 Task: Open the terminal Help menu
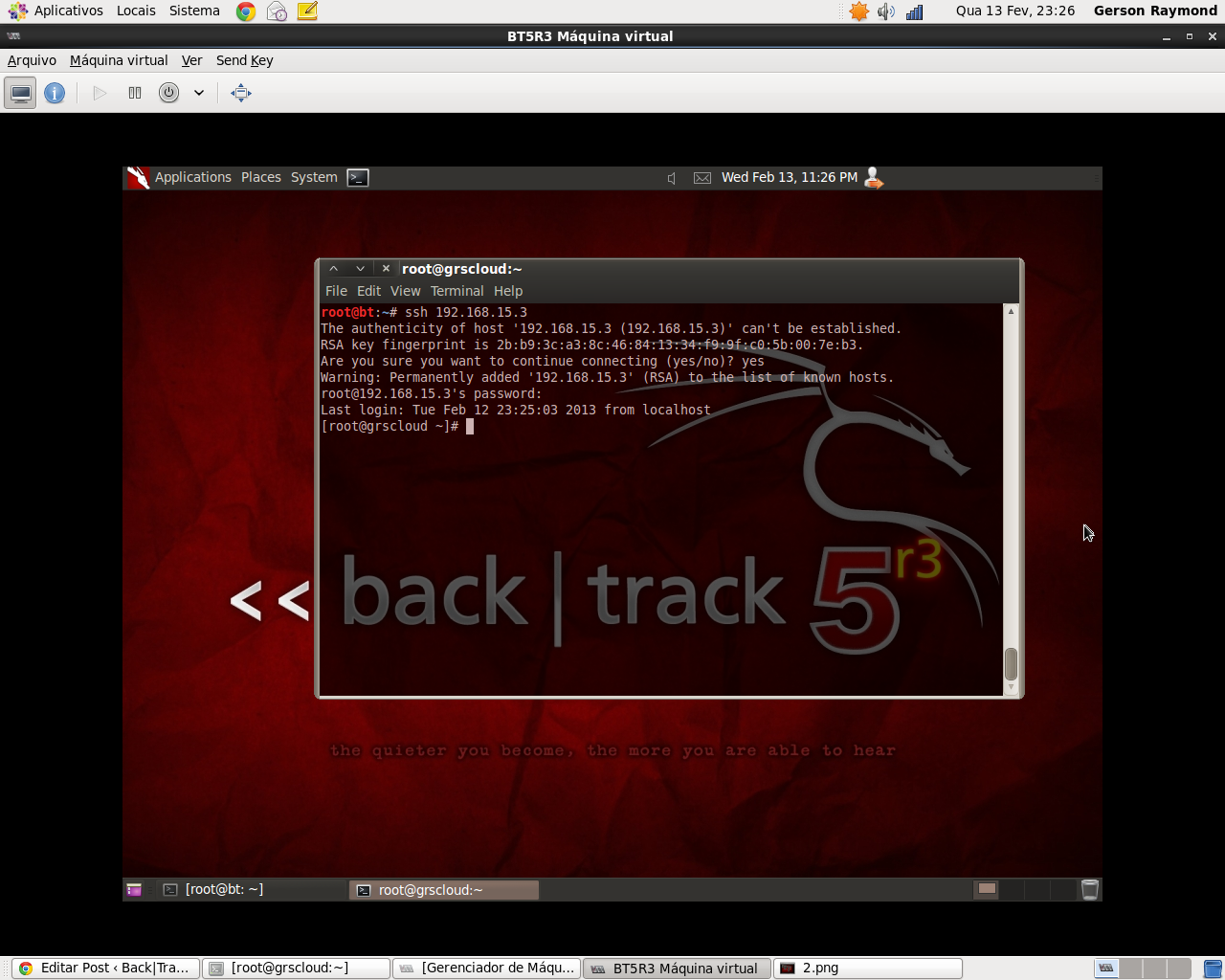coord(508,291)
